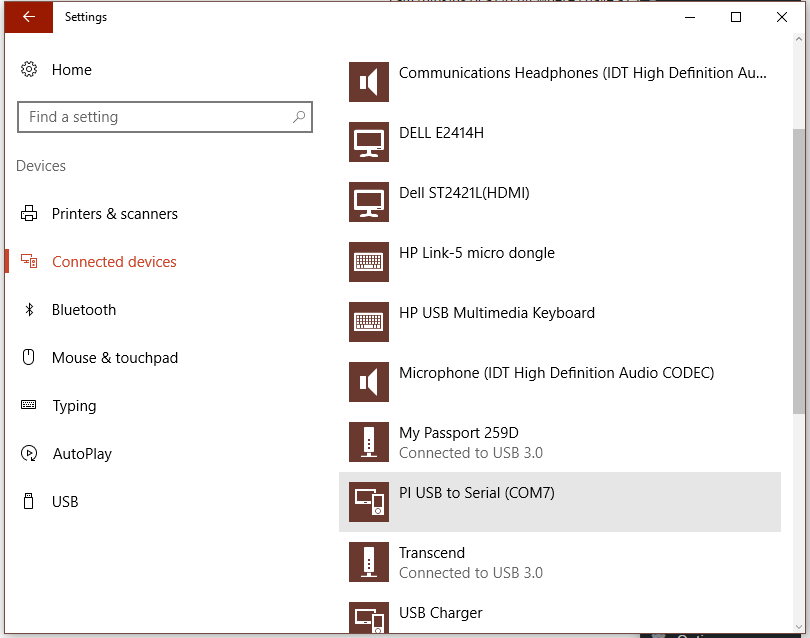Image resolution: width=810 pixels, height=638 pixels.
Task: Open Mouse & touchpad settings
Action: (115, 358)
